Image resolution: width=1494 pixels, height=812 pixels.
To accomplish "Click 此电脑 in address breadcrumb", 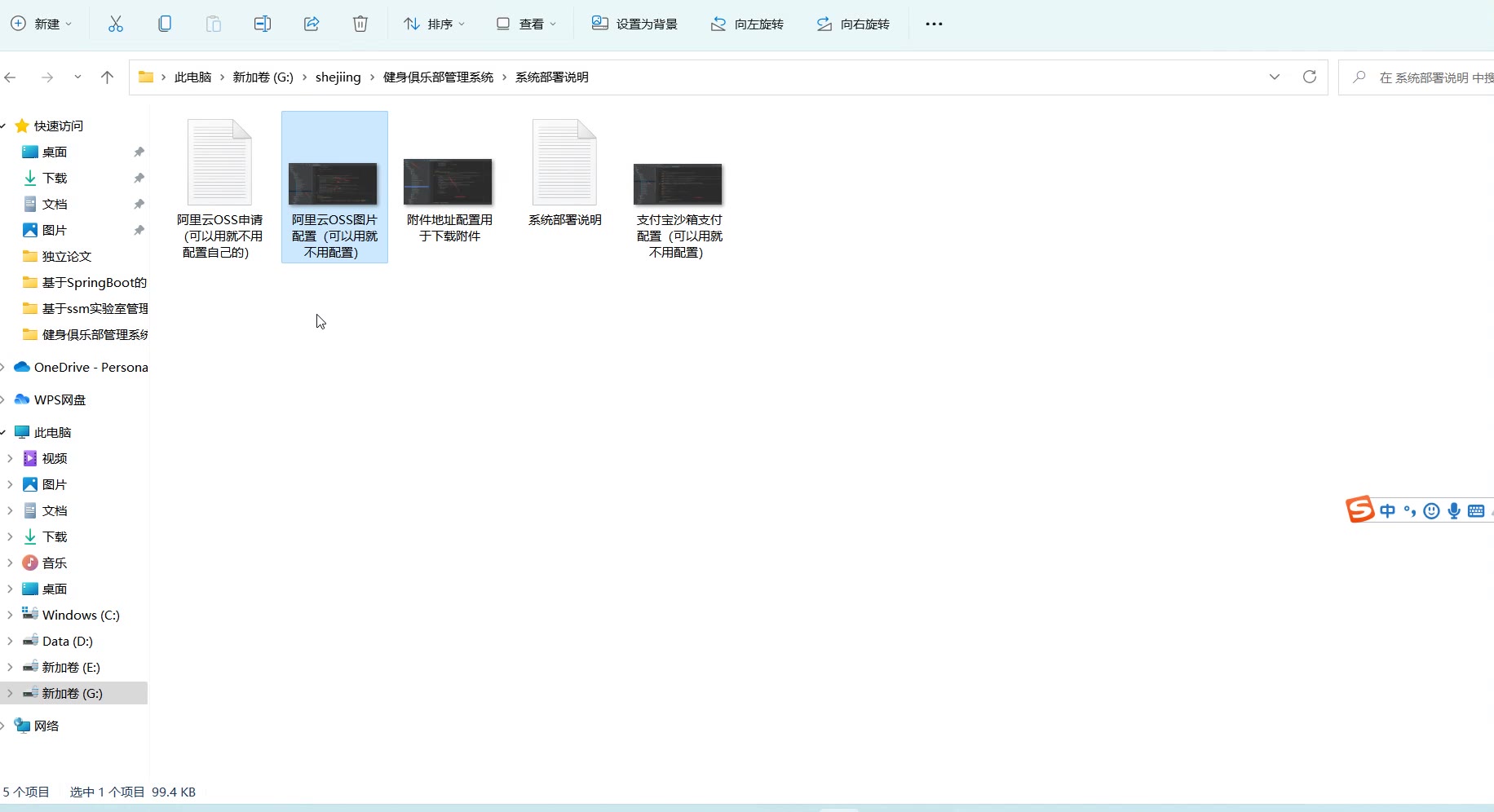I will coord(192,77).
